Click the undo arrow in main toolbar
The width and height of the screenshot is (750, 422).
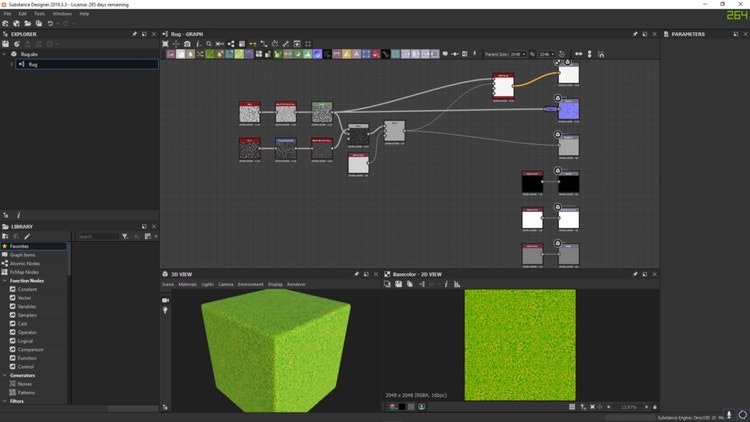coord(50,23)
